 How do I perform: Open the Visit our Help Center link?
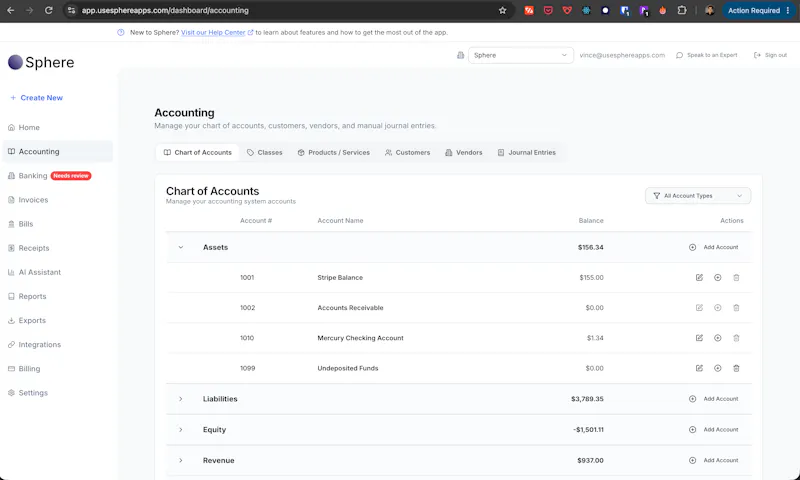click(x=217, y=32)
